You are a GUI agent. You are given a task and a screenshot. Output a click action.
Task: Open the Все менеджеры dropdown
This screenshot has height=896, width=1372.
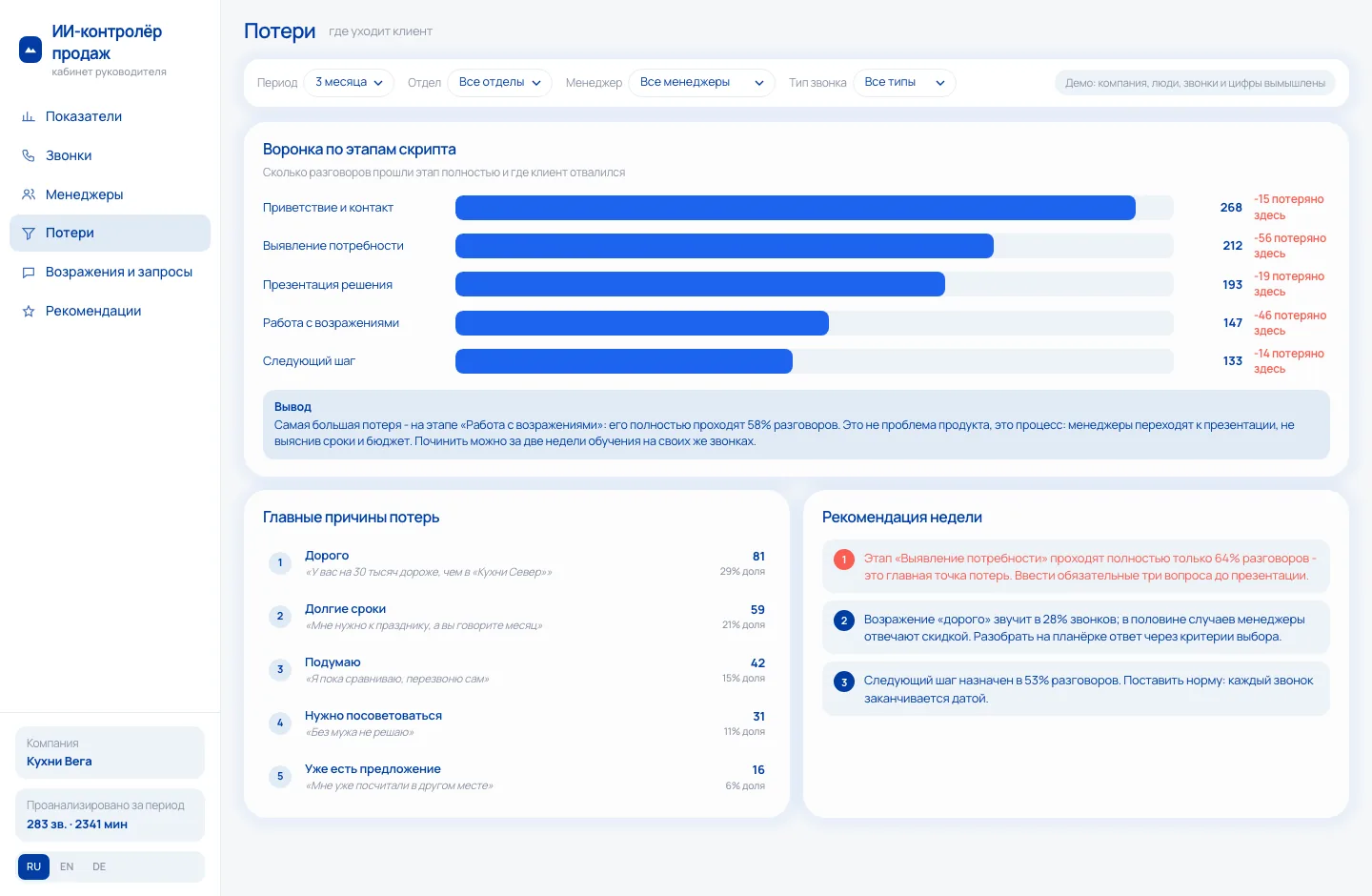point(702,83)
